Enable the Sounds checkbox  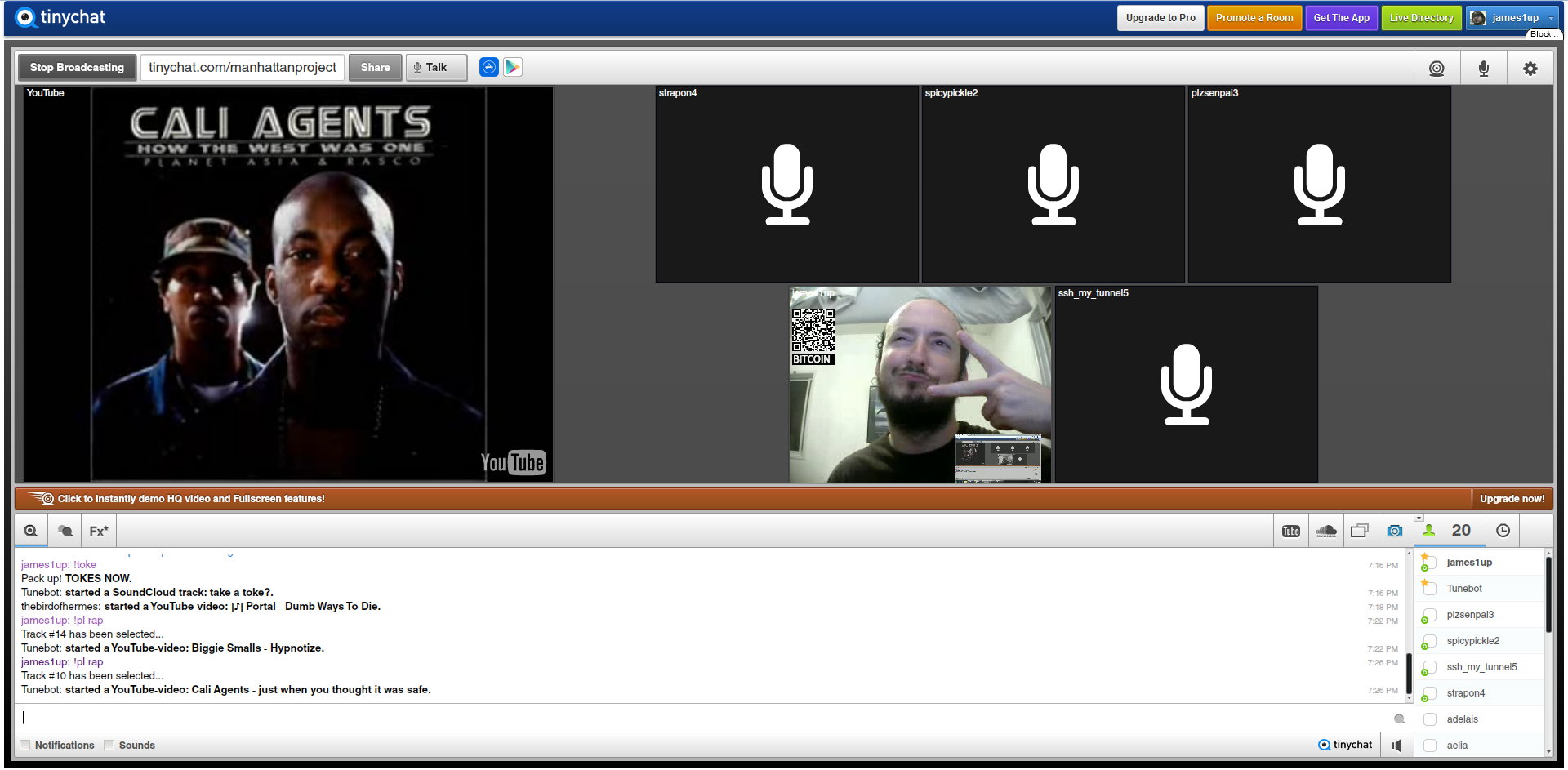click(x=109, y=745)
